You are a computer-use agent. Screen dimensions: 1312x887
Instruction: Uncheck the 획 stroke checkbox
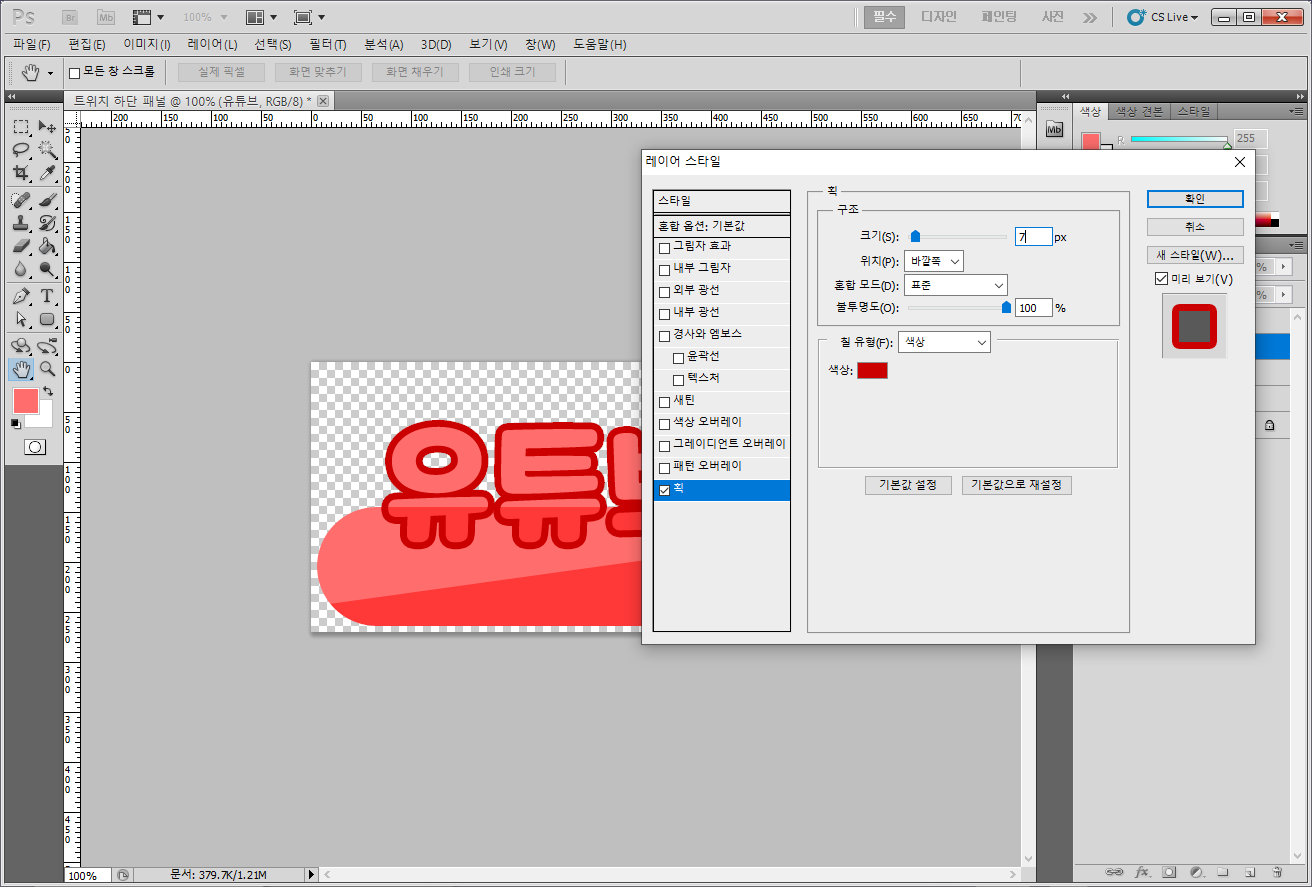pyautogui.click(x=664, y=490)
